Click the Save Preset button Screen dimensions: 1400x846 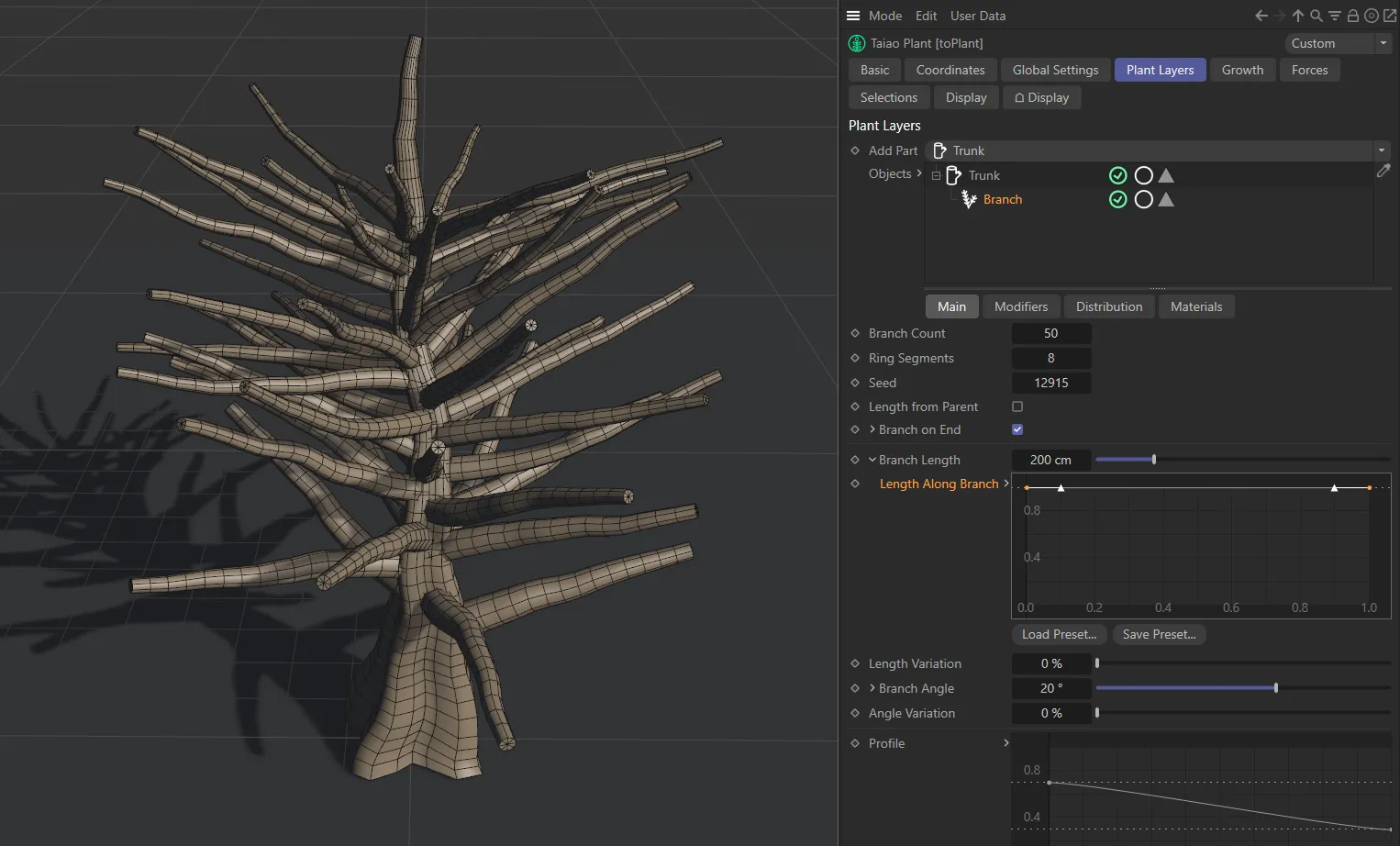point(1159,634)
